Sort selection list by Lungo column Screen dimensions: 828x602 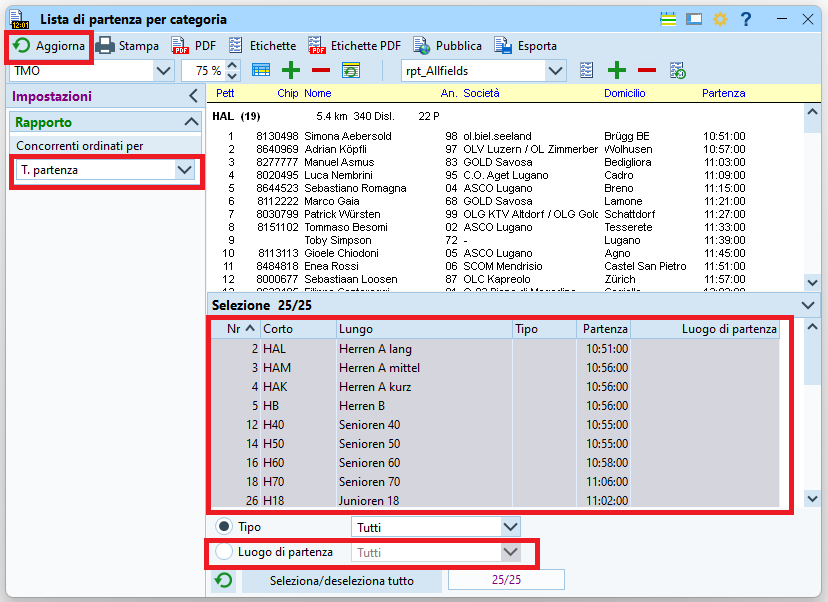(x=425, y=329)
